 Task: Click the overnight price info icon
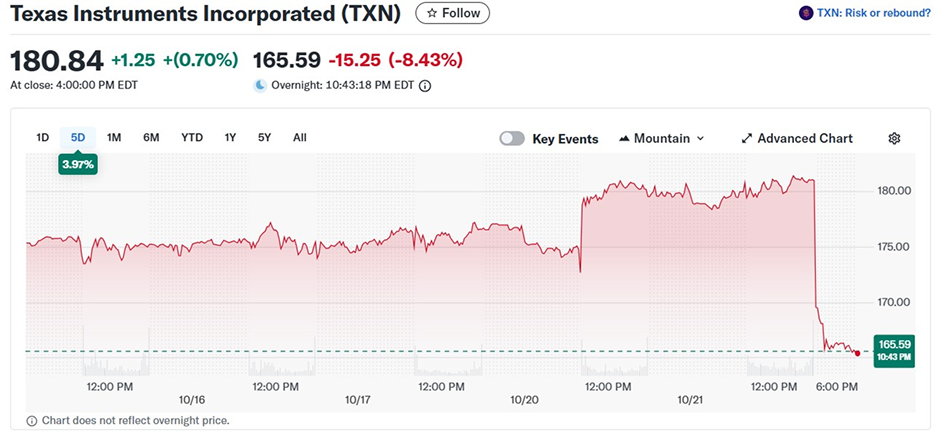[x=425, y=86]
